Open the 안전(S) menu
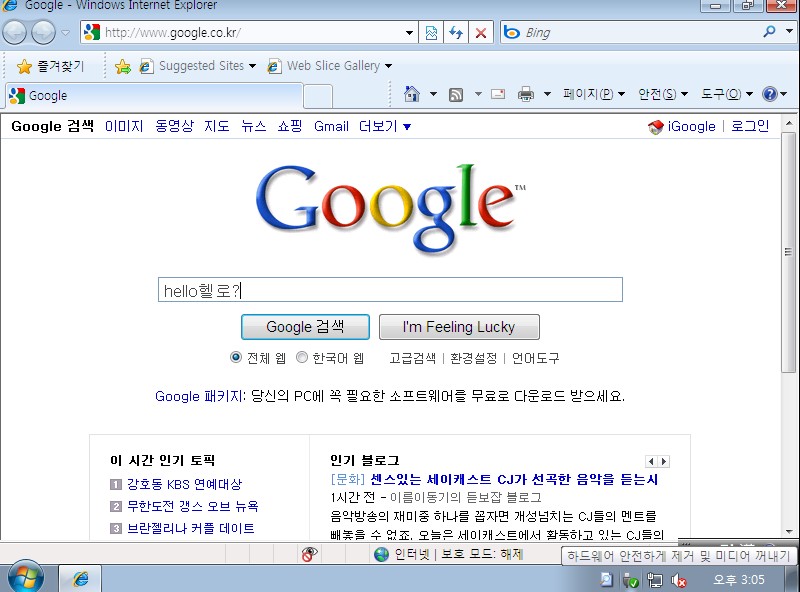Viewport: 800px width, 592px height. 663,94
